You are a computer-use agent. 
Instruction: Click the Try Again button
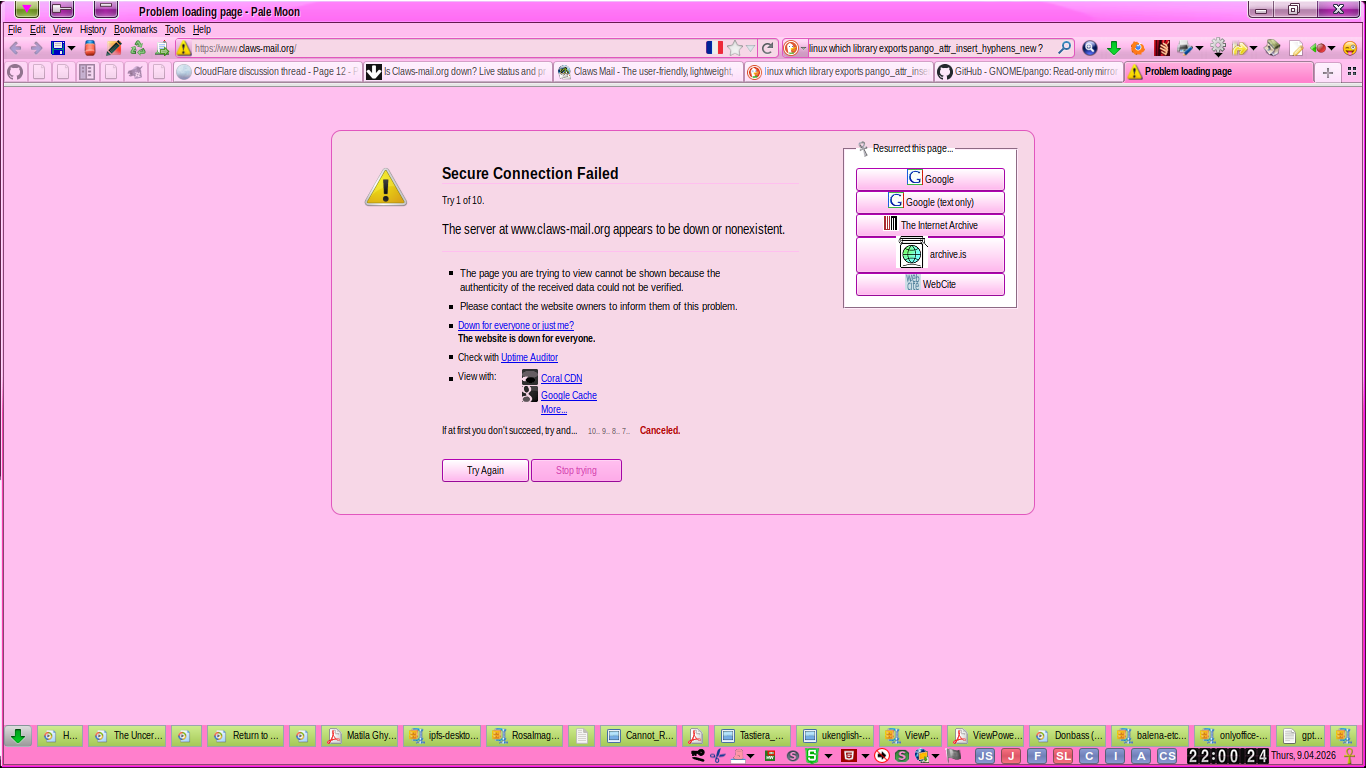pos(485,470)
